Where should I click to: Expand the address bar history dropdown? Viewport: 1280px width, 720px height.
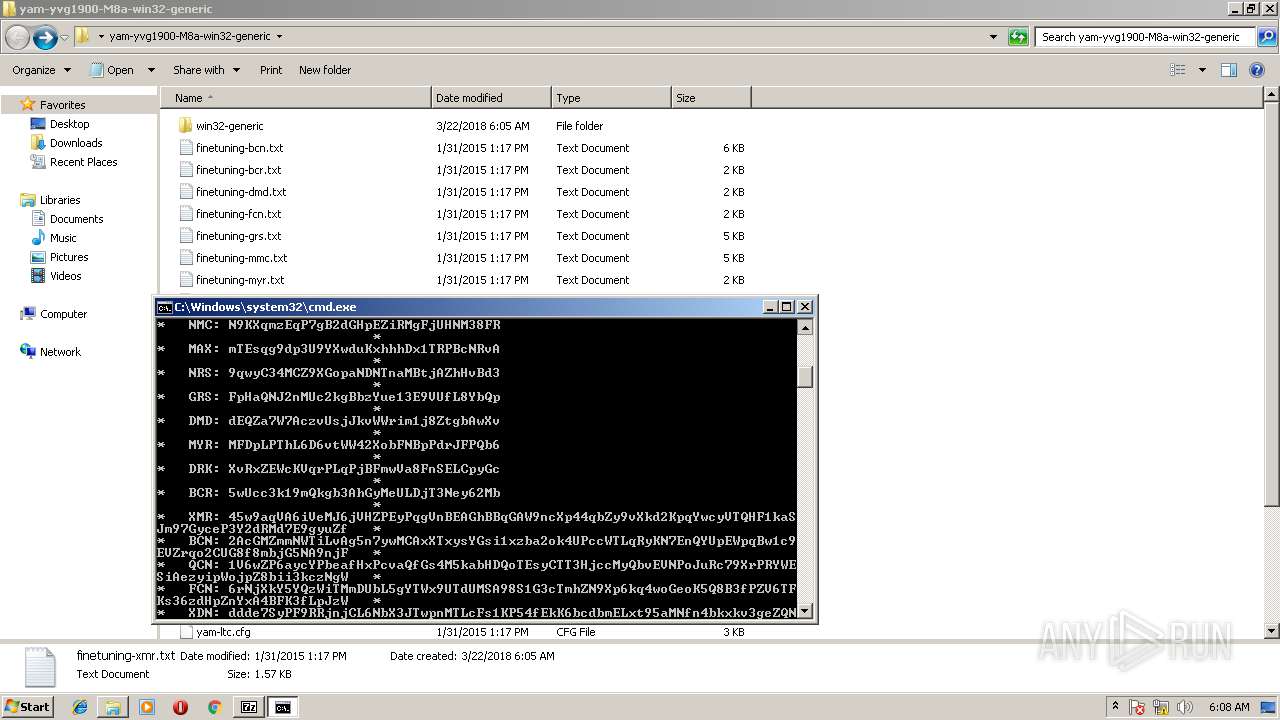point(993,37)
